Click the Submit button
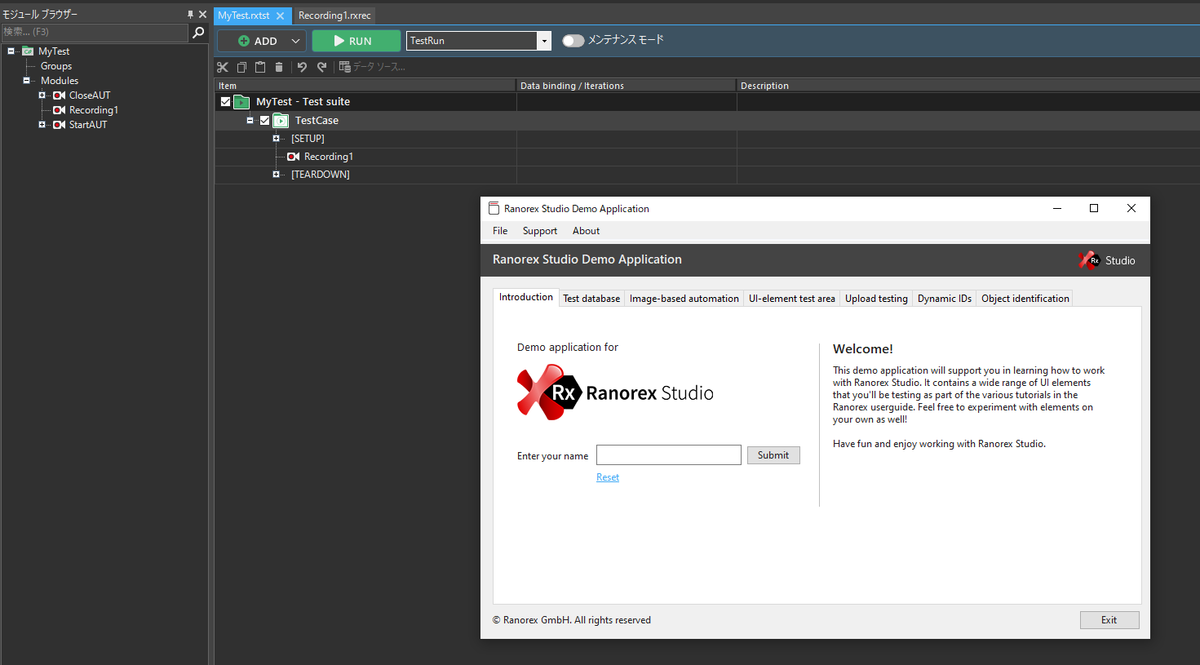Image resolution: width=1200 pixels, height=665 pixels. (x=773, y=455)
